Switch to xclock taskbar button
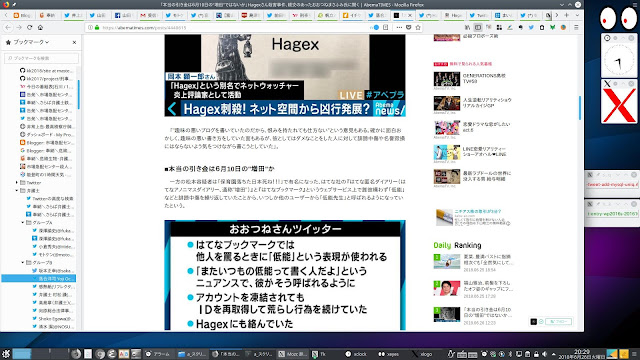This screenshot has width=640, height=360. coord(357,354)
